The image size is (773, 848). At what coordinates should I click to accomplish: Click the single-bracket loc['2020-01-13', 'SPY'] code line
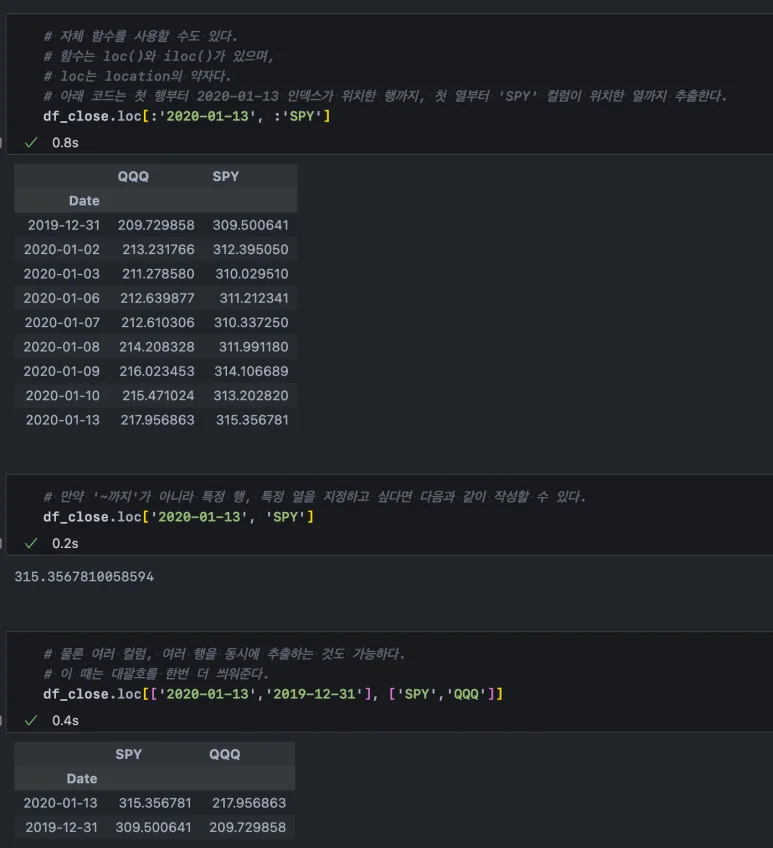click(x=179, y=516)
